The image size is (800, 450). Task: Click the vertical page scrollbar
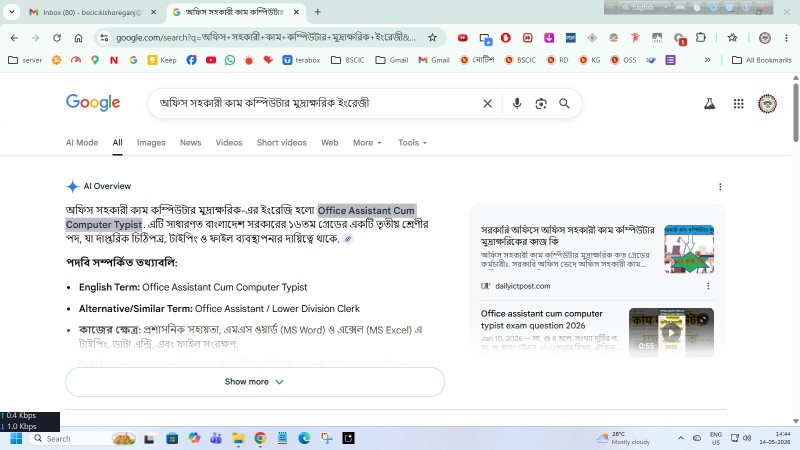pyautogui.click(x=795, y=112)
